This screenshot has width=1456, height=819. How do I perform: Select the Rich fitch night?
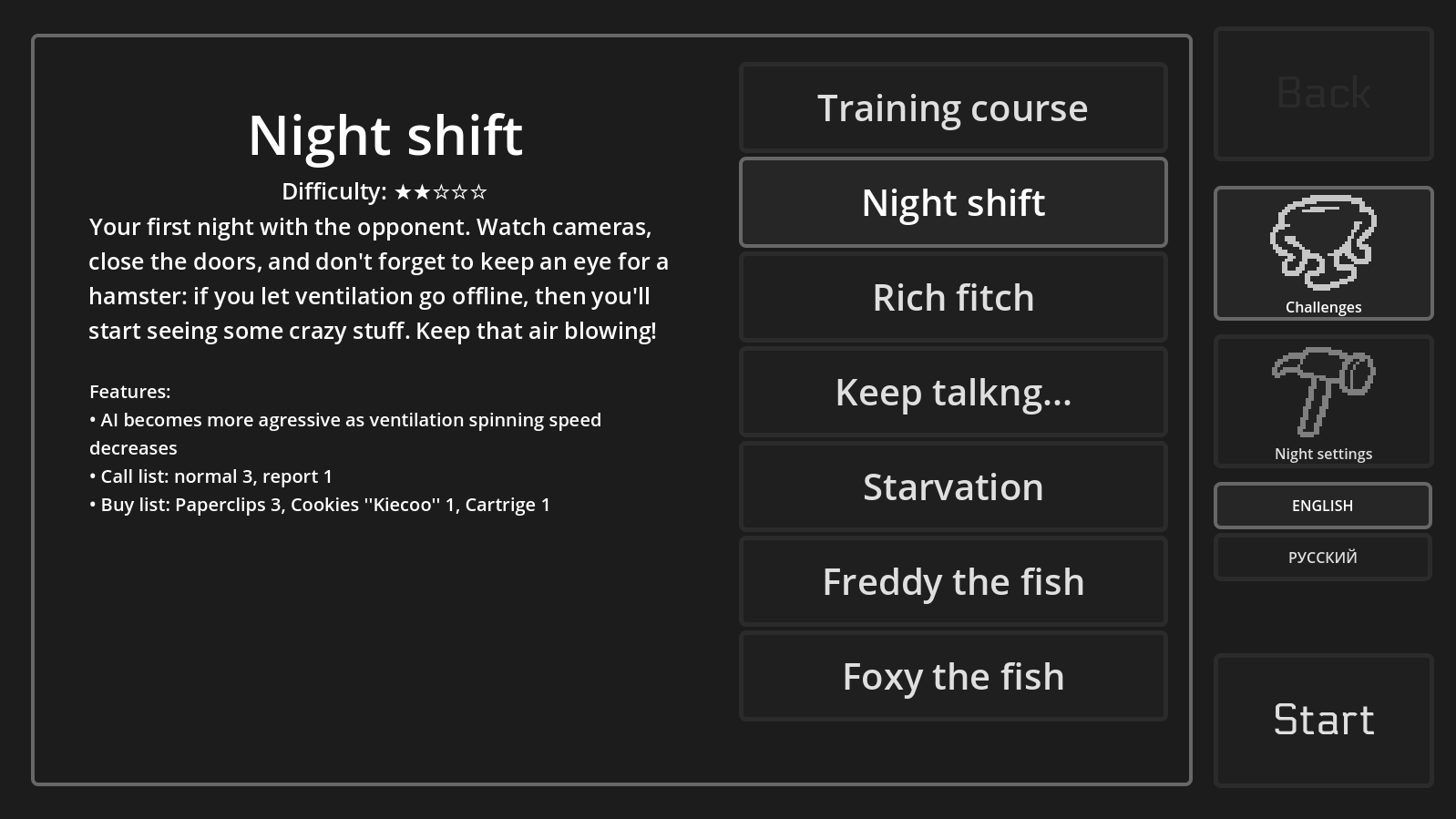pyautogui.click(x=953, y=298)
